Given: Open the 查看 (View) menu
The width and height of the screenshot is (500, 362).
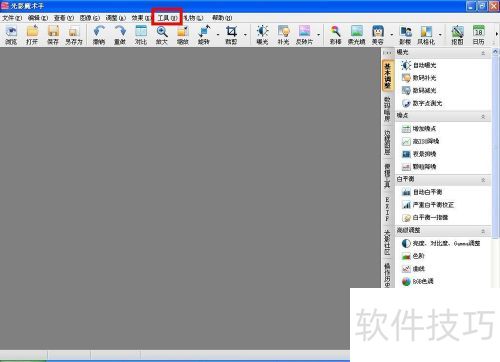Looking at the screenshot, I should tap(64, 18).
